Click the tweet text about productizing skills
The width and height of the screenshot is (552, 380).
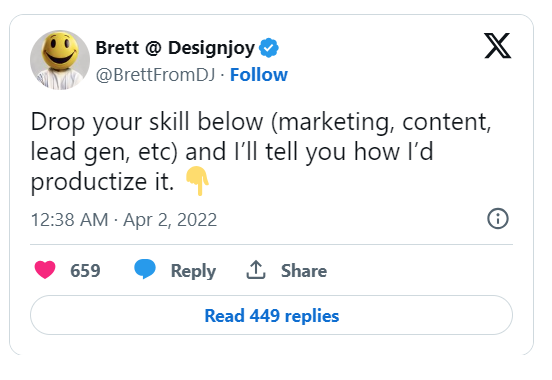click(x=261, y=152)
